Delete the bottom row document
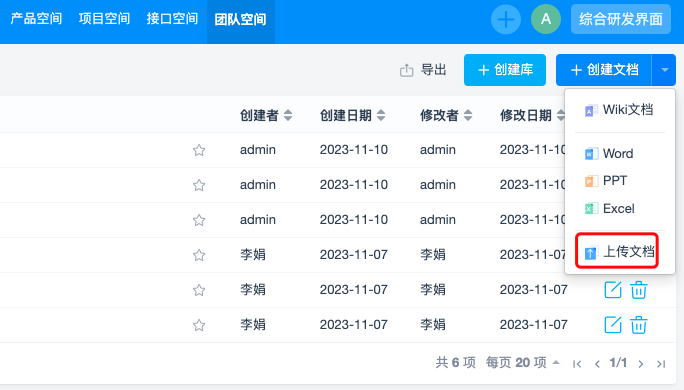The width and height of the screenshot is (684, 390). (x=639, y=325)
